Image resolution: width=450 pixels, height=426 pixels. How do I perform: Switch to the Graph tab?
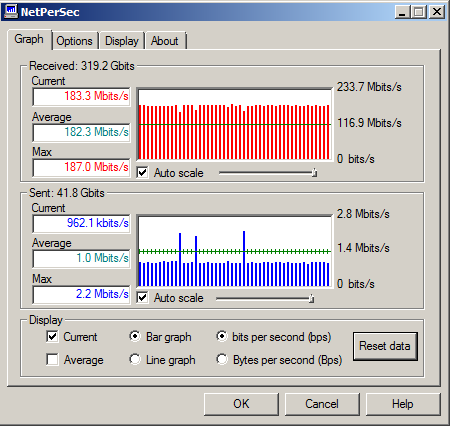coord(29,39)
